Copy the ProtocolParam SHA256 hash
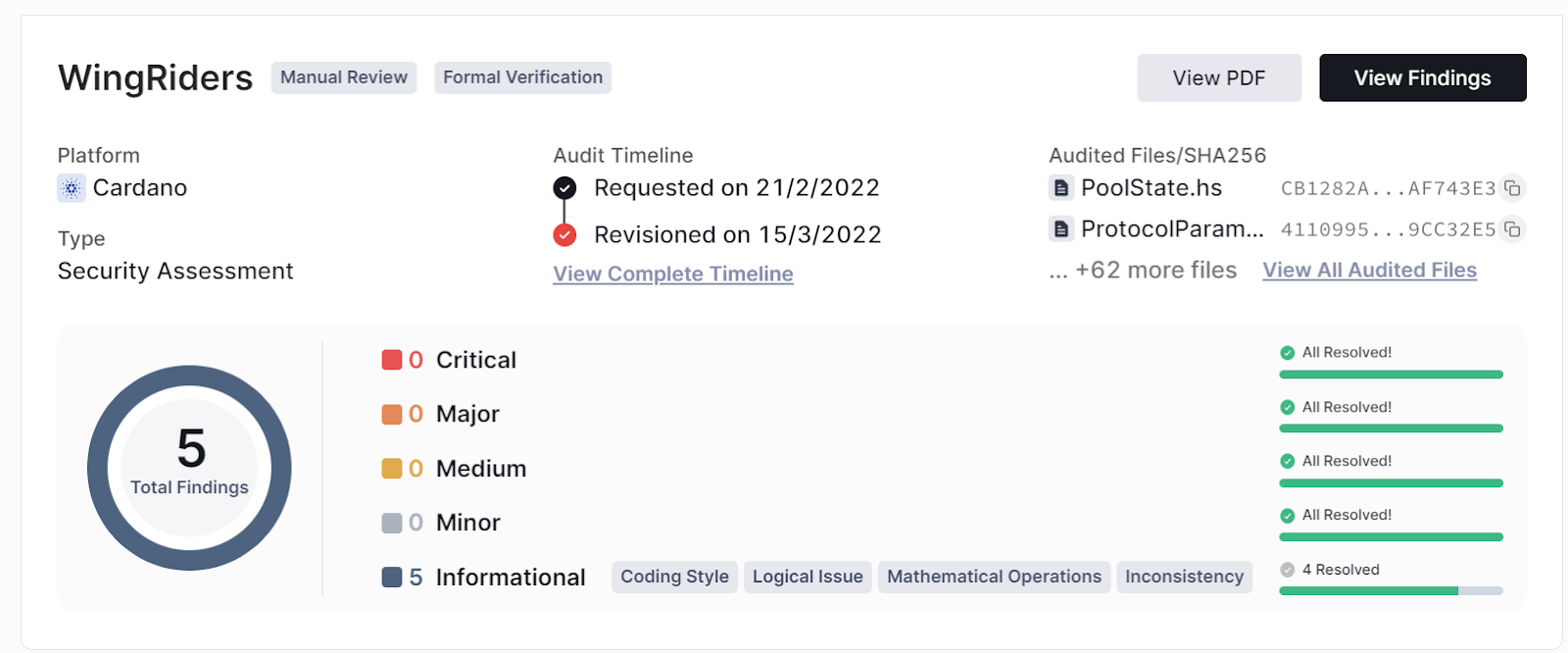The width and height of the screenshot is (1568, 653). tap(1512, 229)
